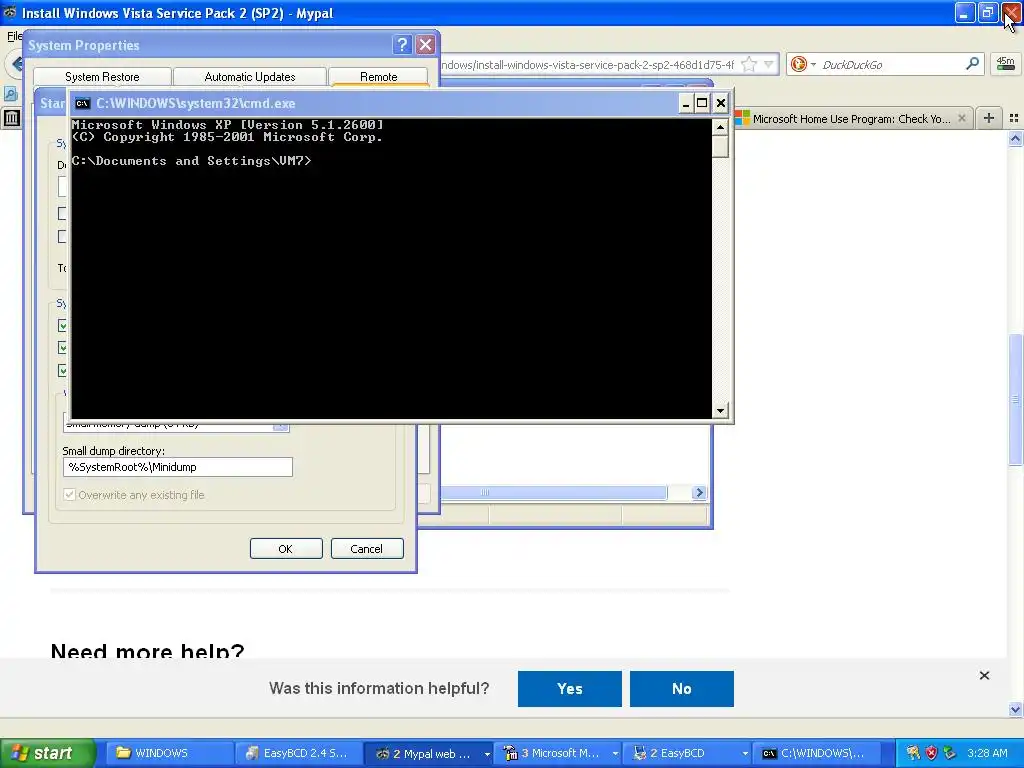Image resolution: width=1024 pixels, height=768 pixels.
Task: Toggle the first checked System failure checkbox
Action: click(x=63, y=325)
